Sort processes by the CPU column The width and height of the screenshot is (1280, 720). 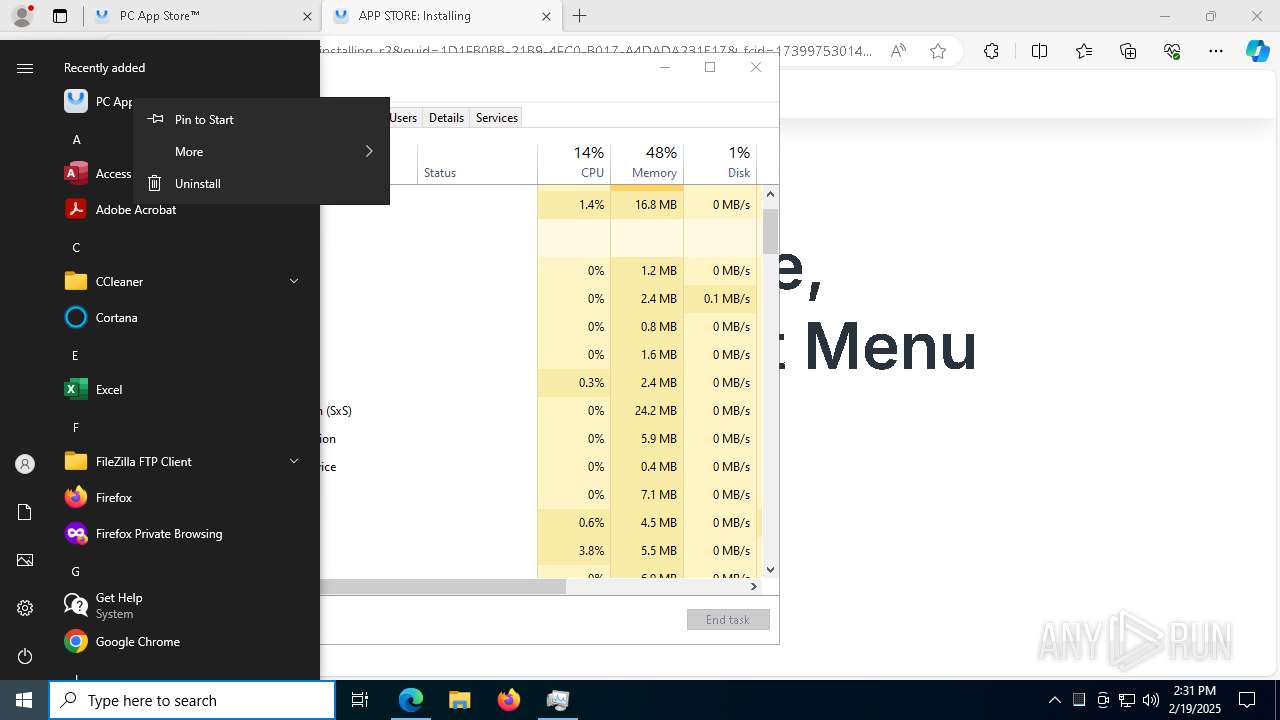(574, 163)
